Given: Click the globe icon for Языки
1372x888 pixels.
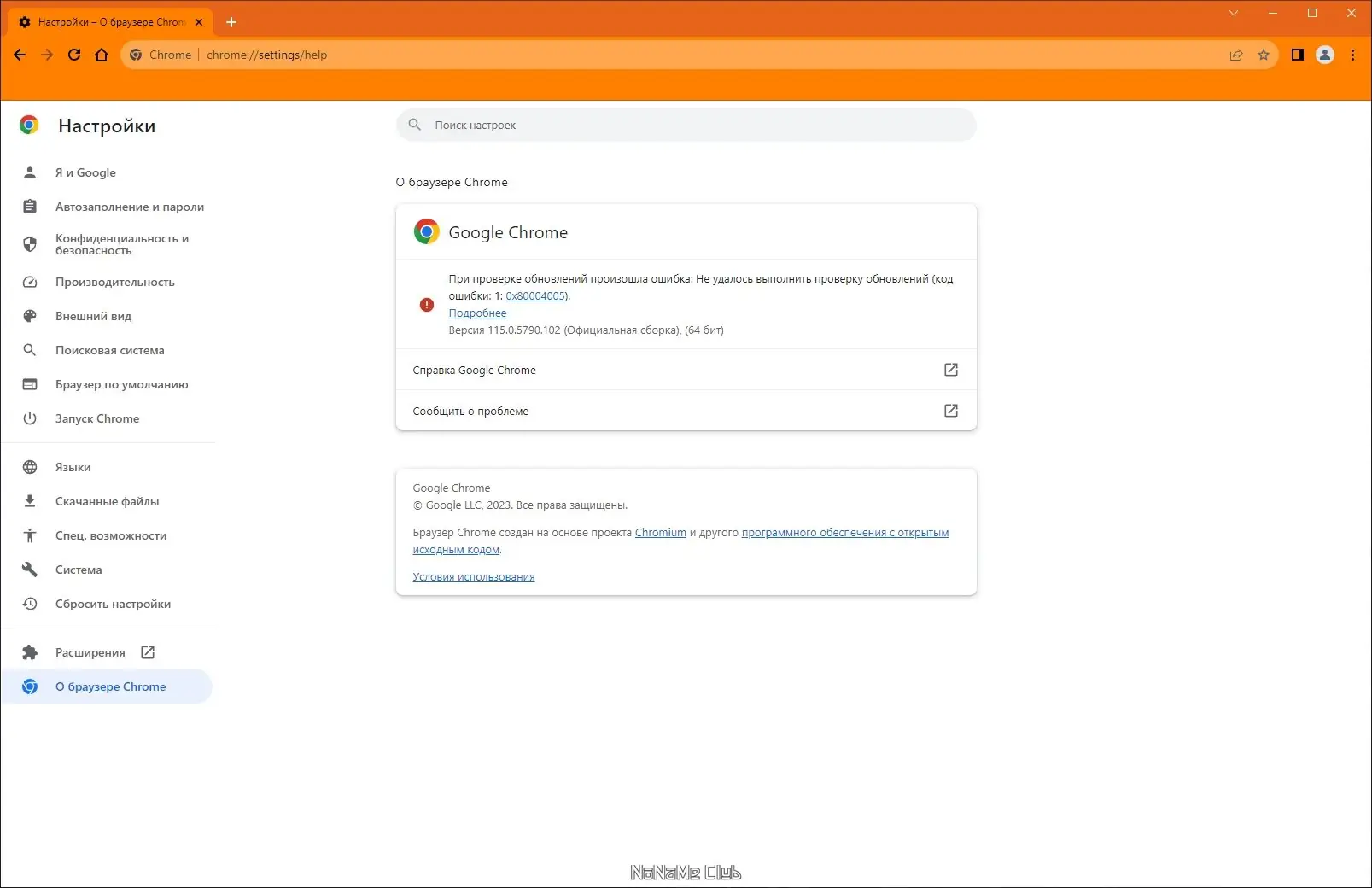Looking at the screenshot, I should (x=30, y=467).
